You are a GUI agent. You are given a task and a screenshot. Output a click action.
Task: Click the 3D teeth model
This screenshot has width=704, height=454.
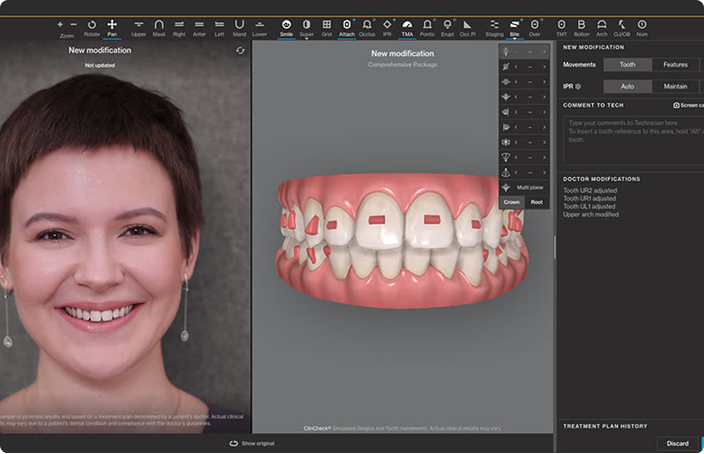point(402,240)
